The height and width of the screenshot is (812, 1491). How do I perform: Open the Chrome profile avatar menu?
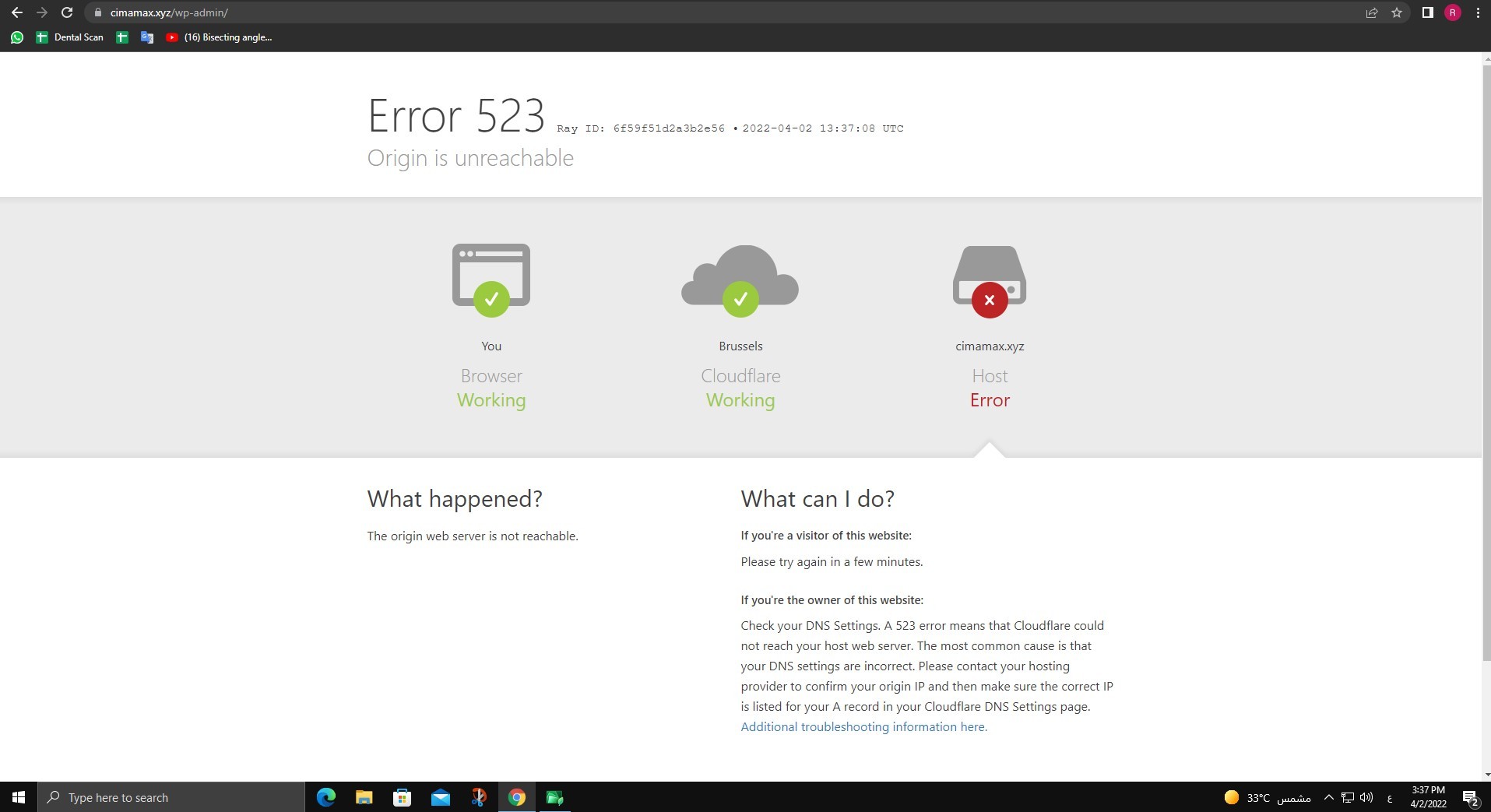[x=1452, y=12]
